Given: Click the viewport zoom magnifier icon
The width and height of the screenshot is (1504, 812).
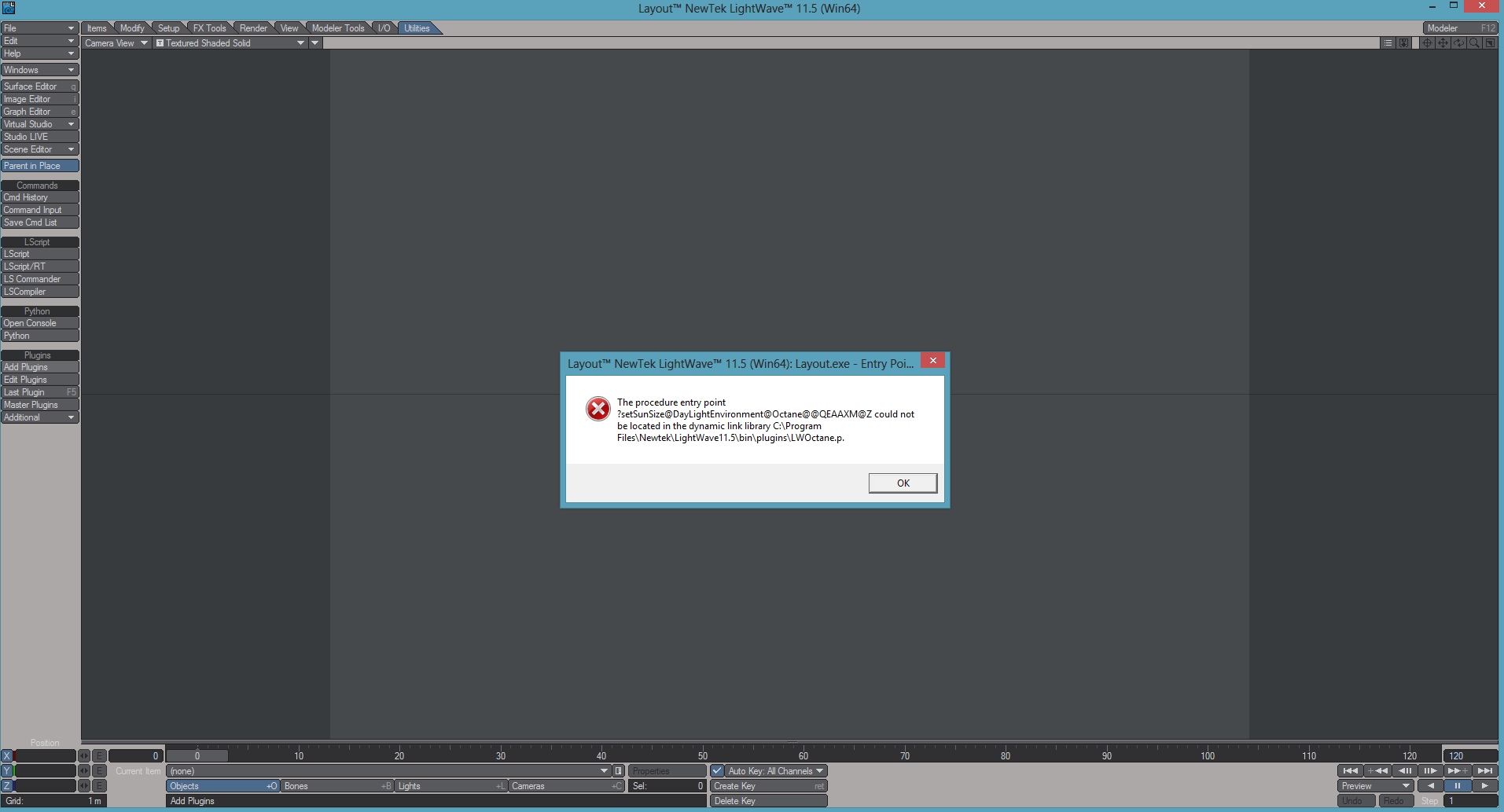Looking at the screenshot, I should [x=1475, y=43].
